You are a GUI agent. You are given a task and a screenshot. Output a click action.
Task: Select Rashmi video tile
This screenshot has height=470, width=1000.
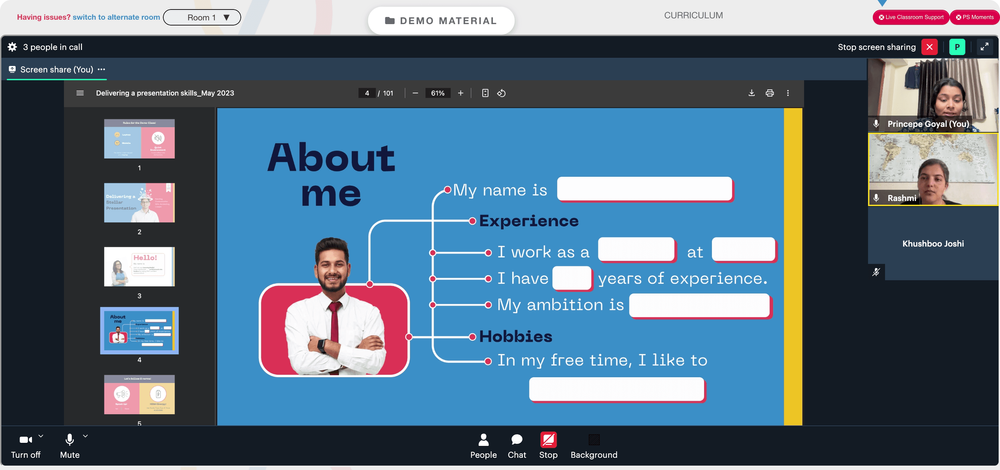933,169
